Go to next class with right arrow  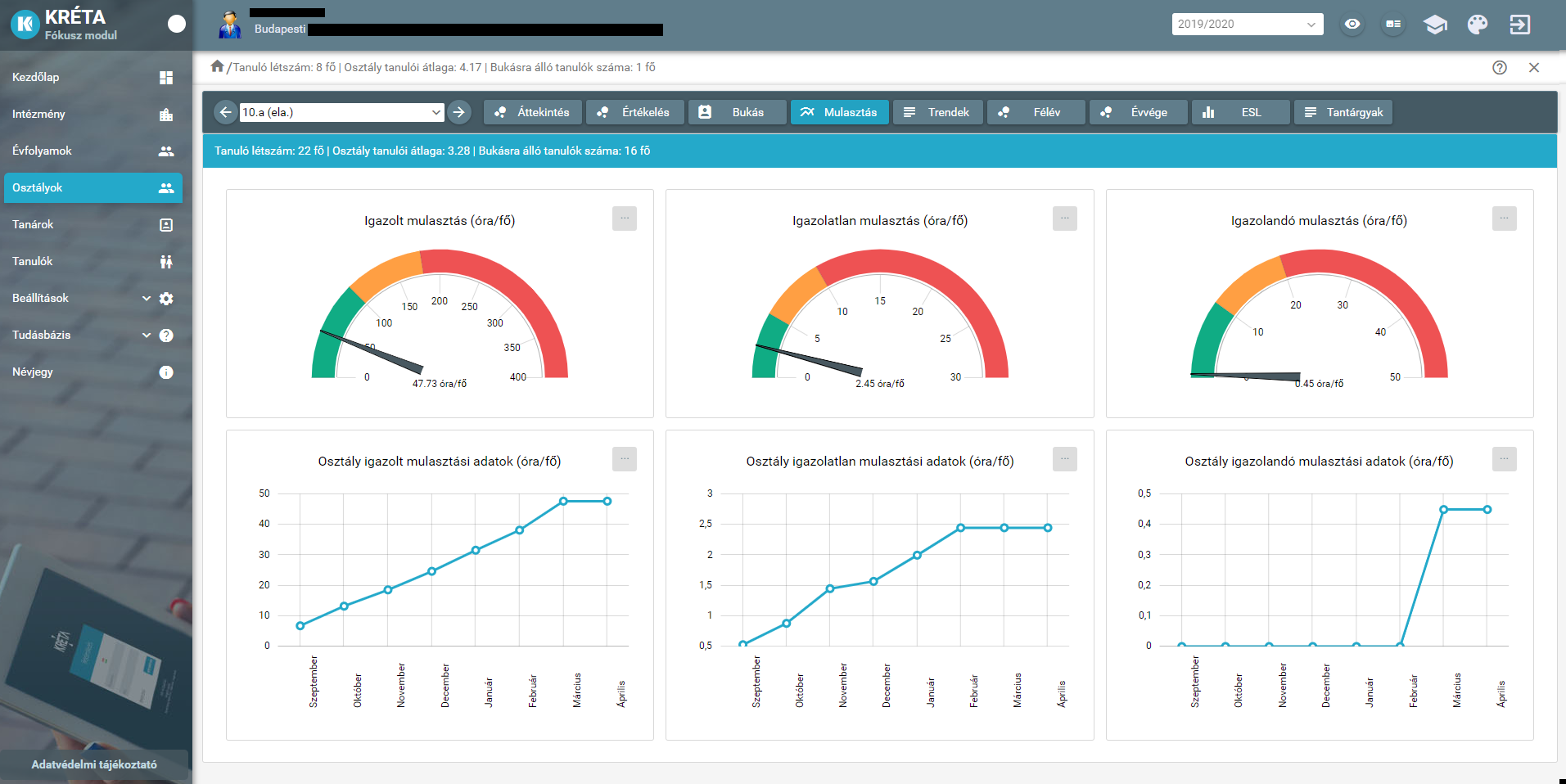coord(459,112)
